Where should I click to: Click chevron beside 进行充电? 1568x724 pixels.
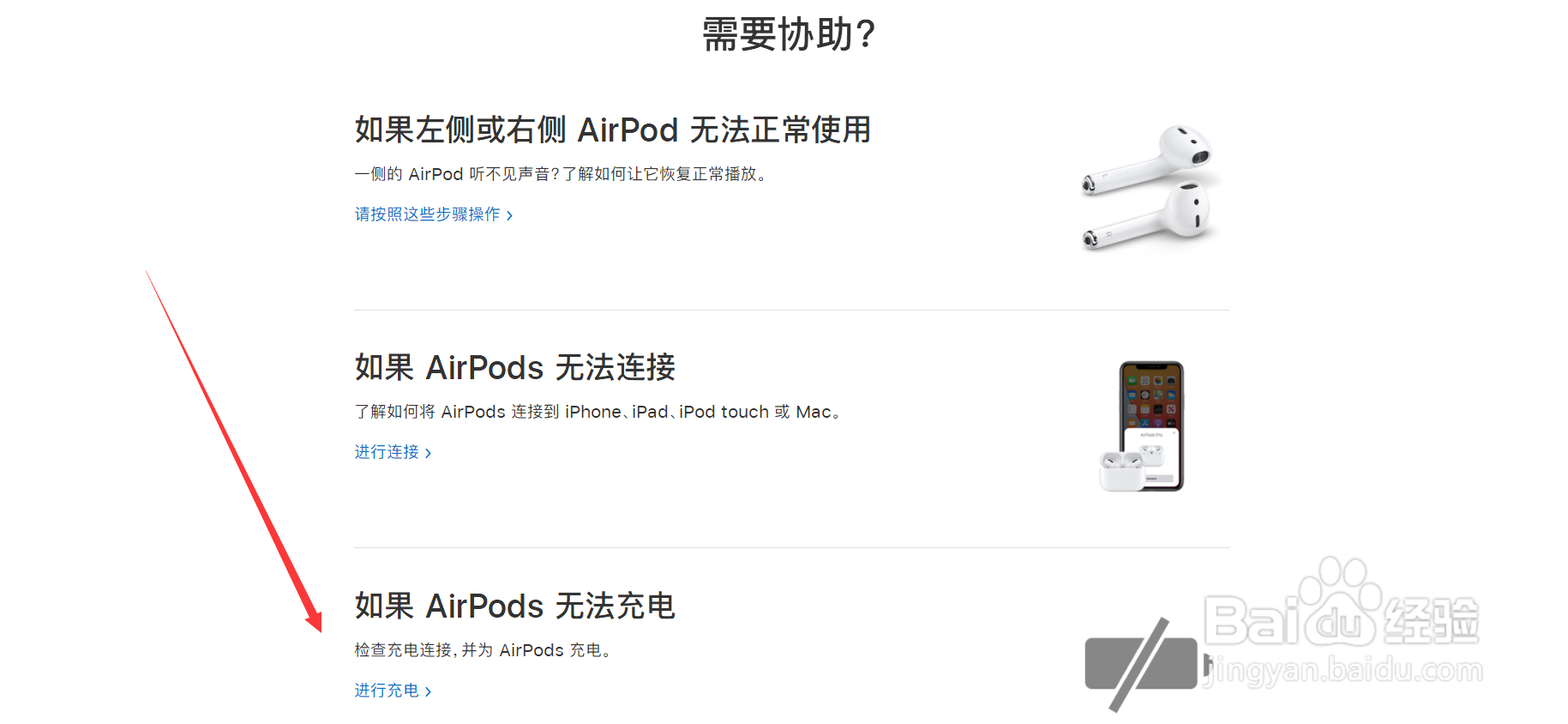[429, 691]
